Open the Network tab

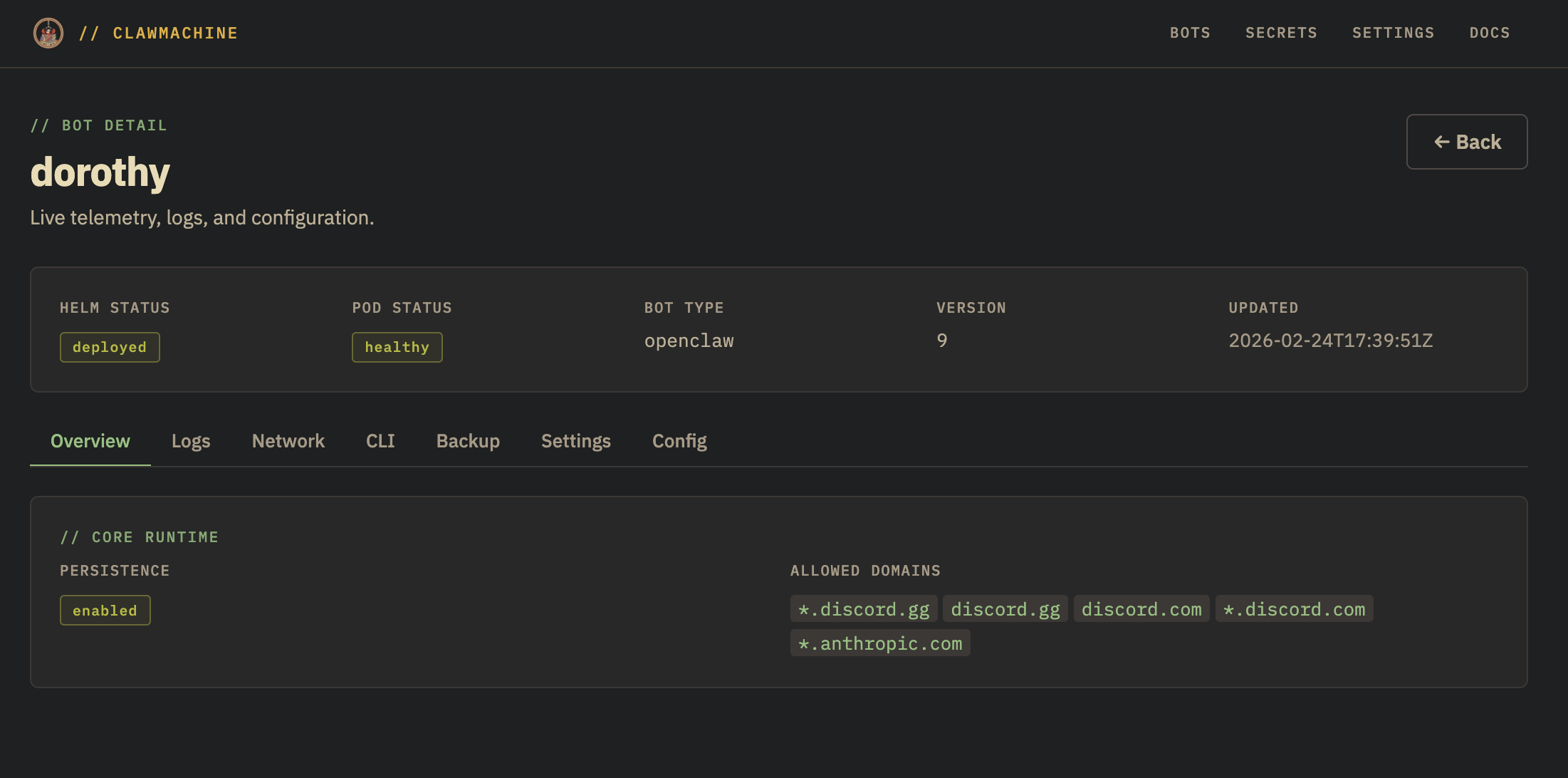pyautogui.click(x=288, y=440)
